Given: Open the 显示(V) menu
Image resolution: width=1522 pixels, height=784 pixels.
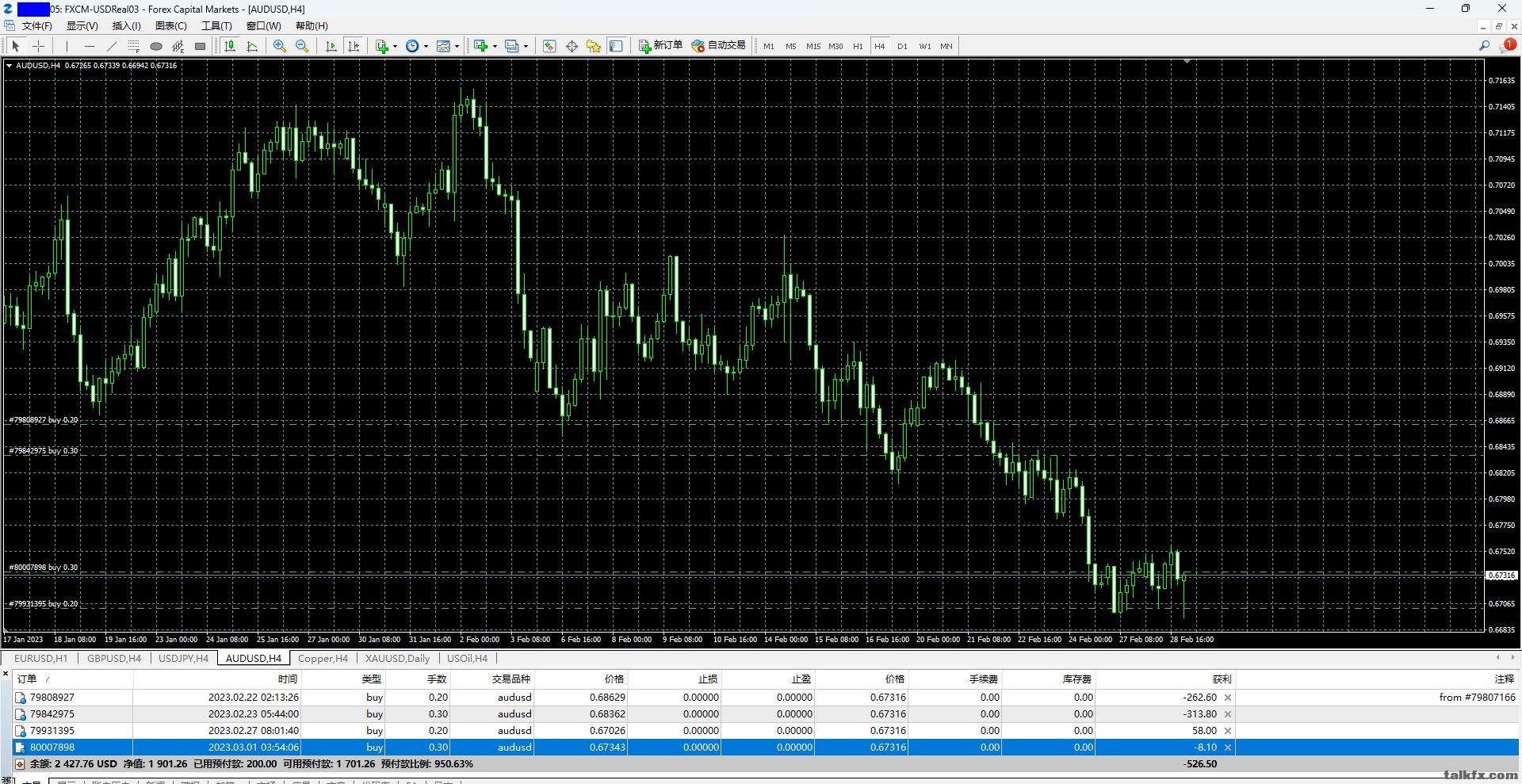Looking at the screenshot, I should point(82,26).
